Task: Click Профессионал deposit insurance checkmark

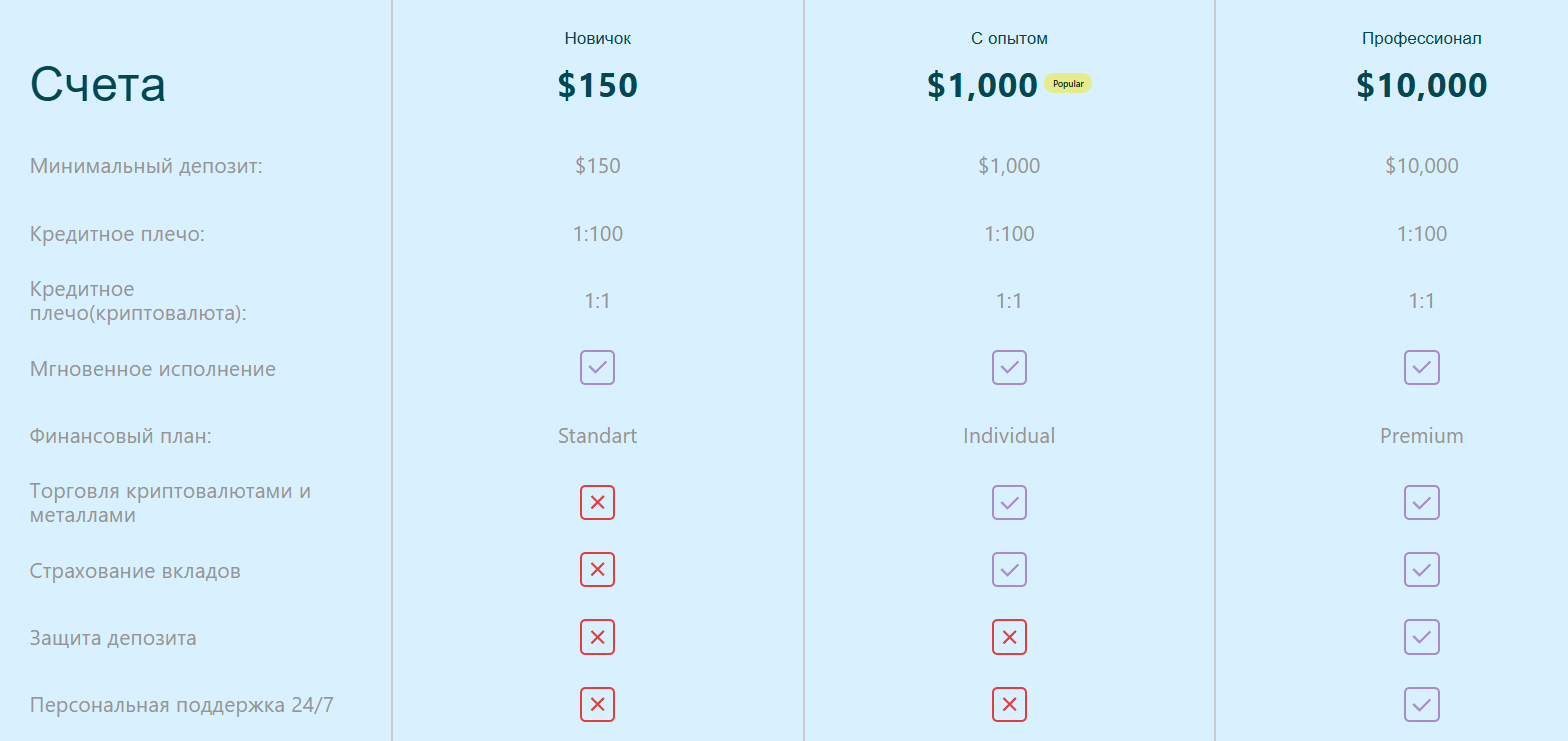Action: [1421, 570]
